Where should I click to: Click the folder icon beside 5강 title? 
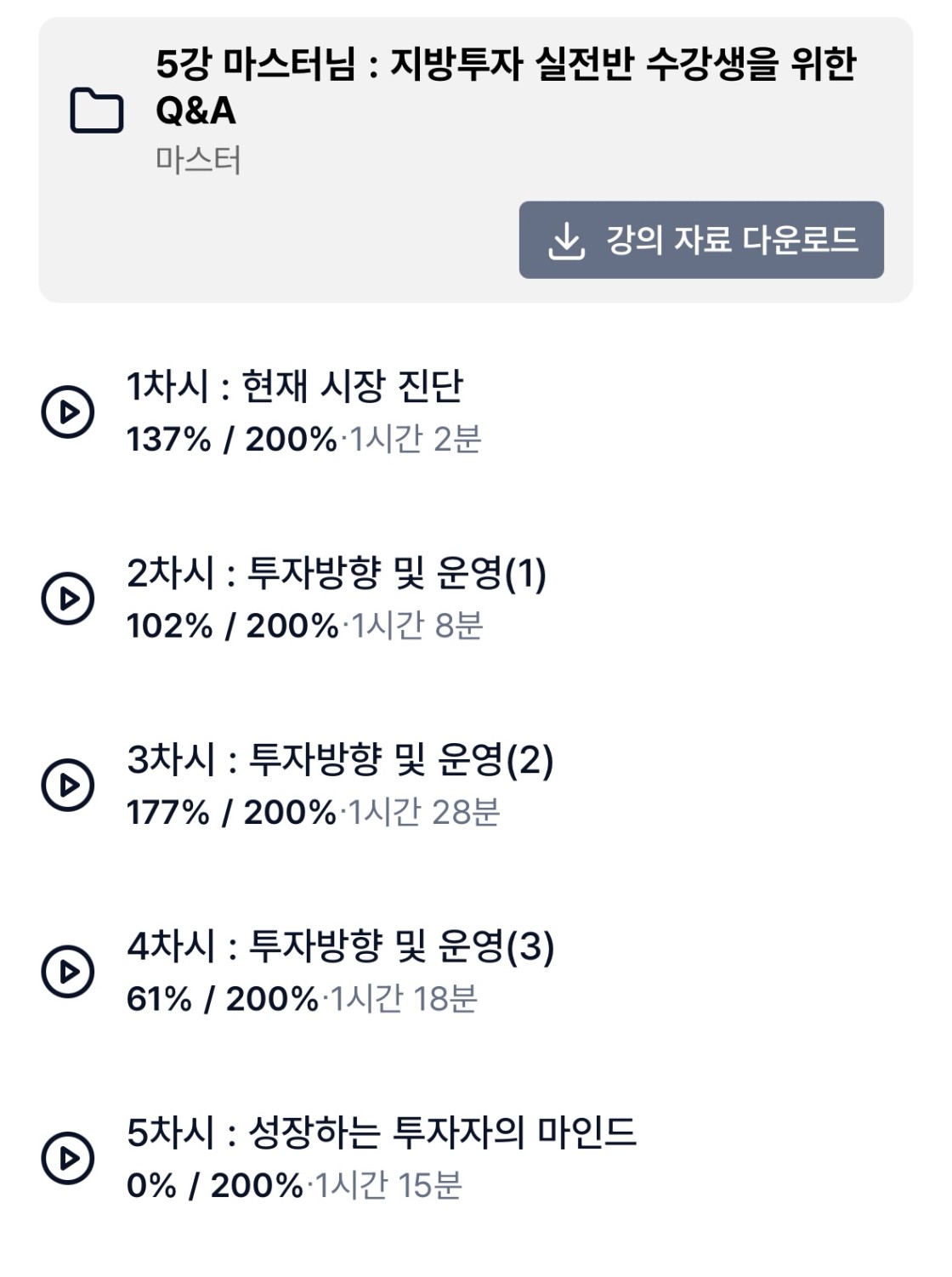96,111
